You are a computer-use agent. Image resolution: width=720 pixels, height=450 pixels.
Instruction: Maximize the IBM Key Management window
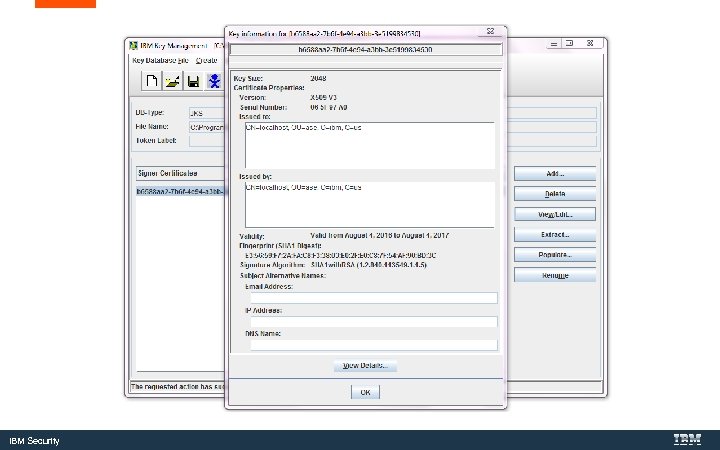tap(569, 43)
